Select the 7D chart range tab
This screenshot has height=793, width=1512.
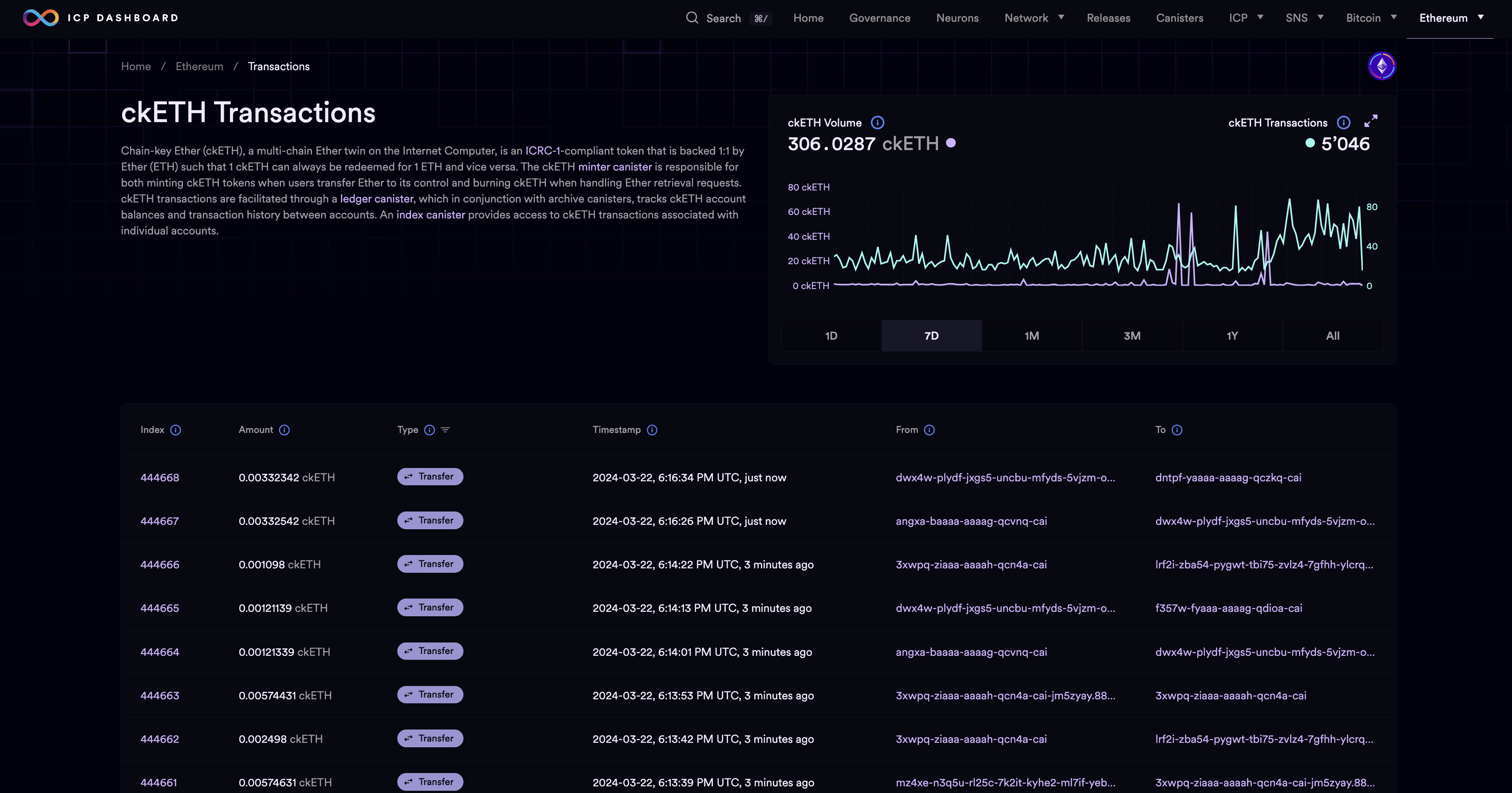coord(931,336)
